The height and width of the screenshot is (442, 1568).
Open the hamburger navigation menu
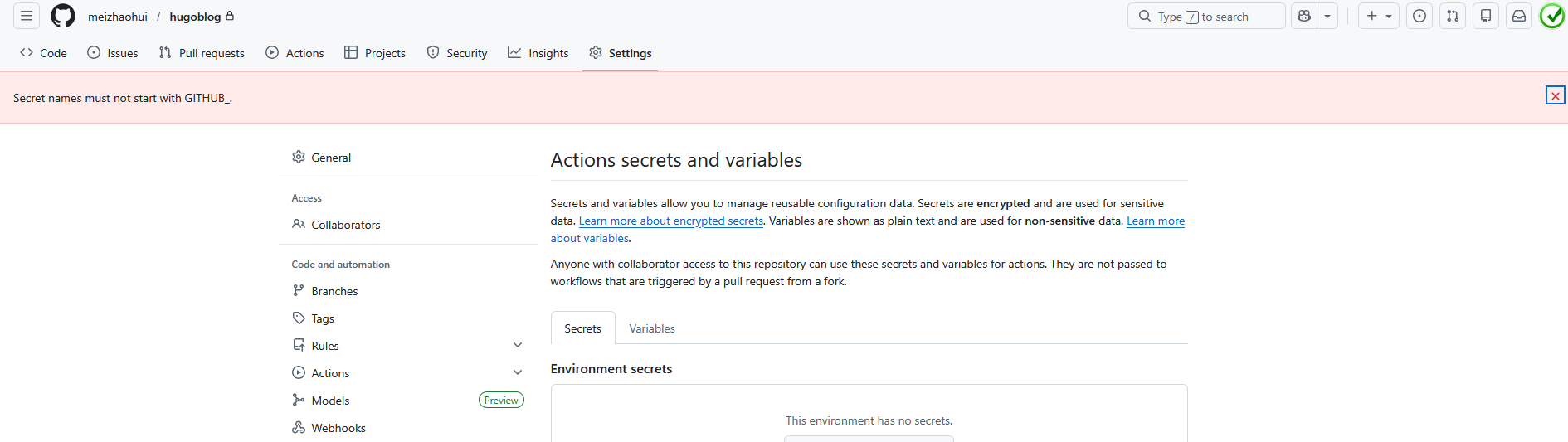(x=27, y=16)
